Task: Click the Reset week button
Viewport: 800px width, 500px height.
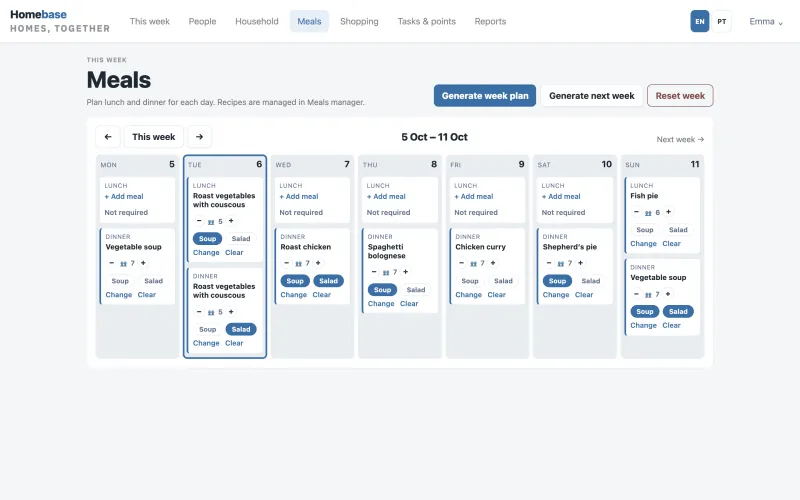Action: (680, 95)
